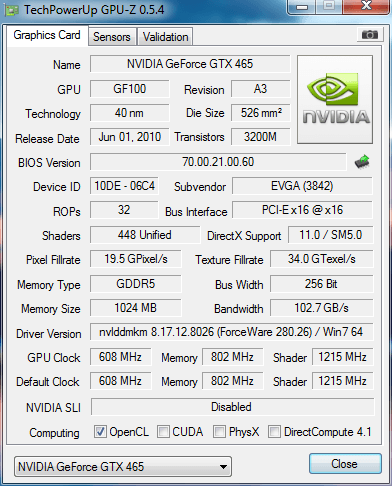
Task: Close window using title bar X
Action: click(x=366, y=6)
